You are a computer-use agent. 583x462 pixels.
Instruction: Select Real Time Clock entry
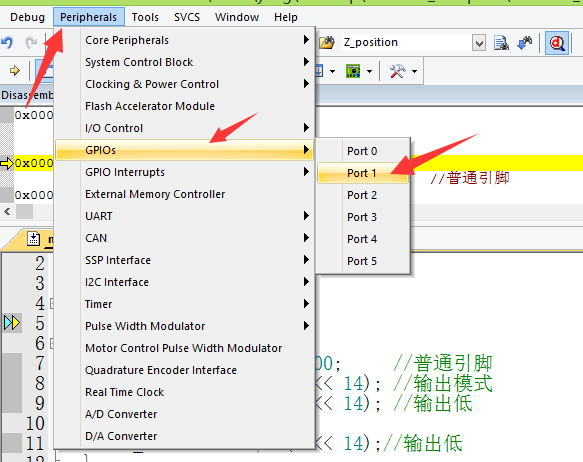[184, 392]
